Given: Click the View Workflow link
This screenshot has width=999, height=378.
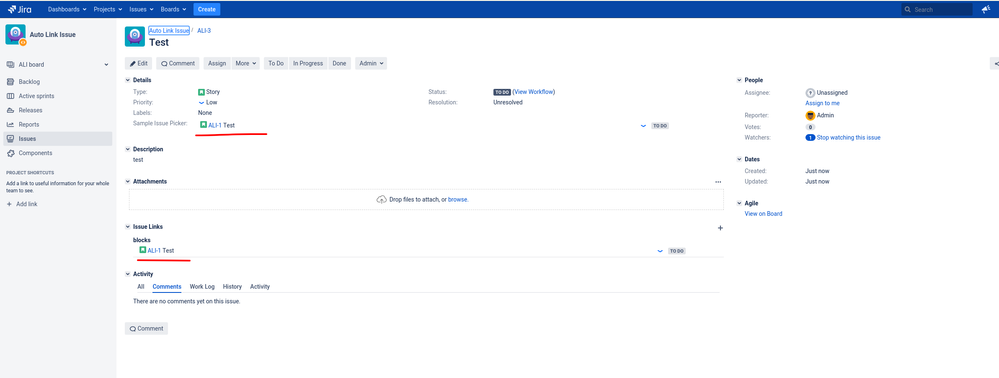Looking at the screenshot, I should pos(534,92).
